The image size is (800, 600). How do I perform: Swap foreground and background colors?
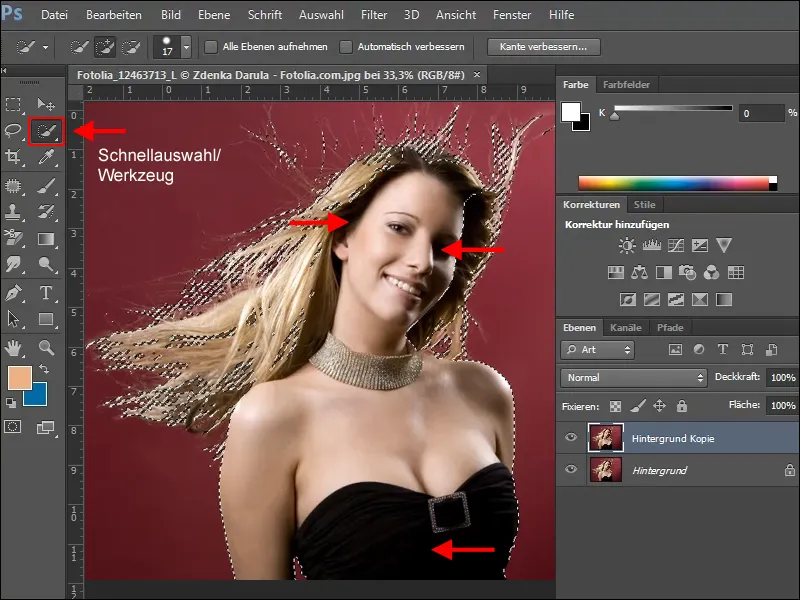click(44, 368)
